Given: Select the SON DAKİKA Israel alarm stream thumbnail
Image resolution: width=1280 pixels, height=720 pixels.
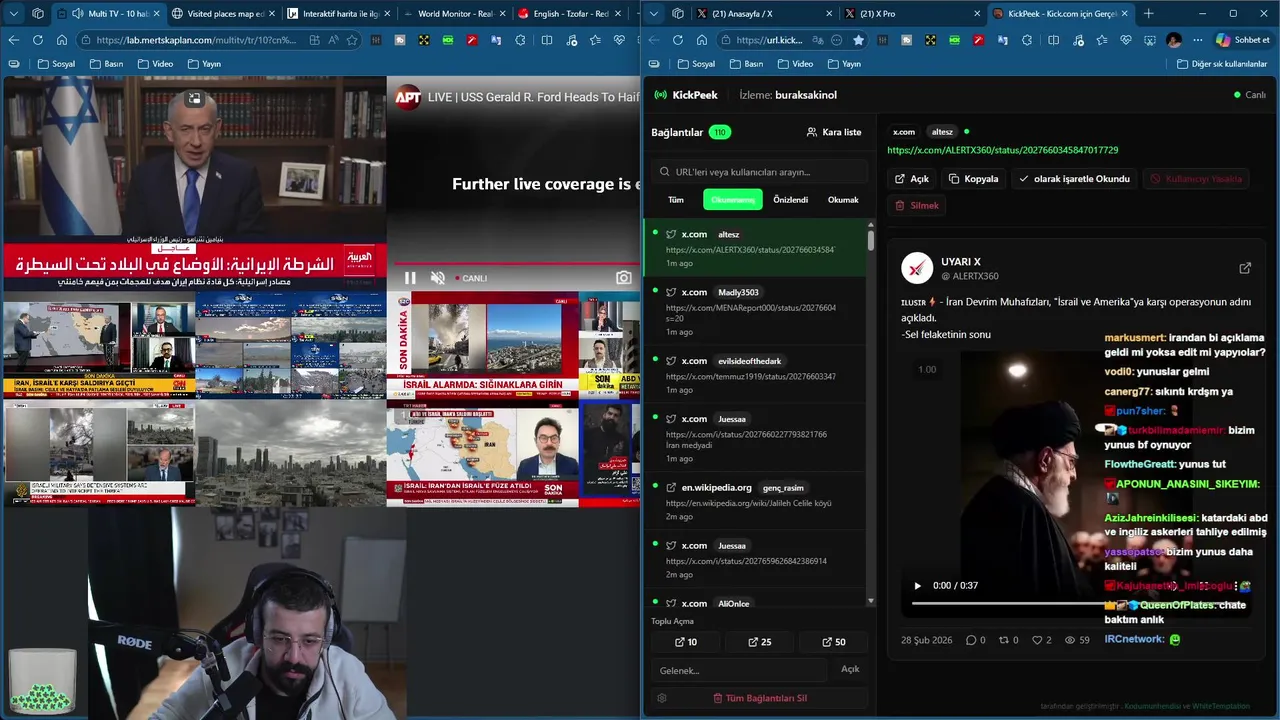Looking at the screenshot, I should tap(483, 345).
